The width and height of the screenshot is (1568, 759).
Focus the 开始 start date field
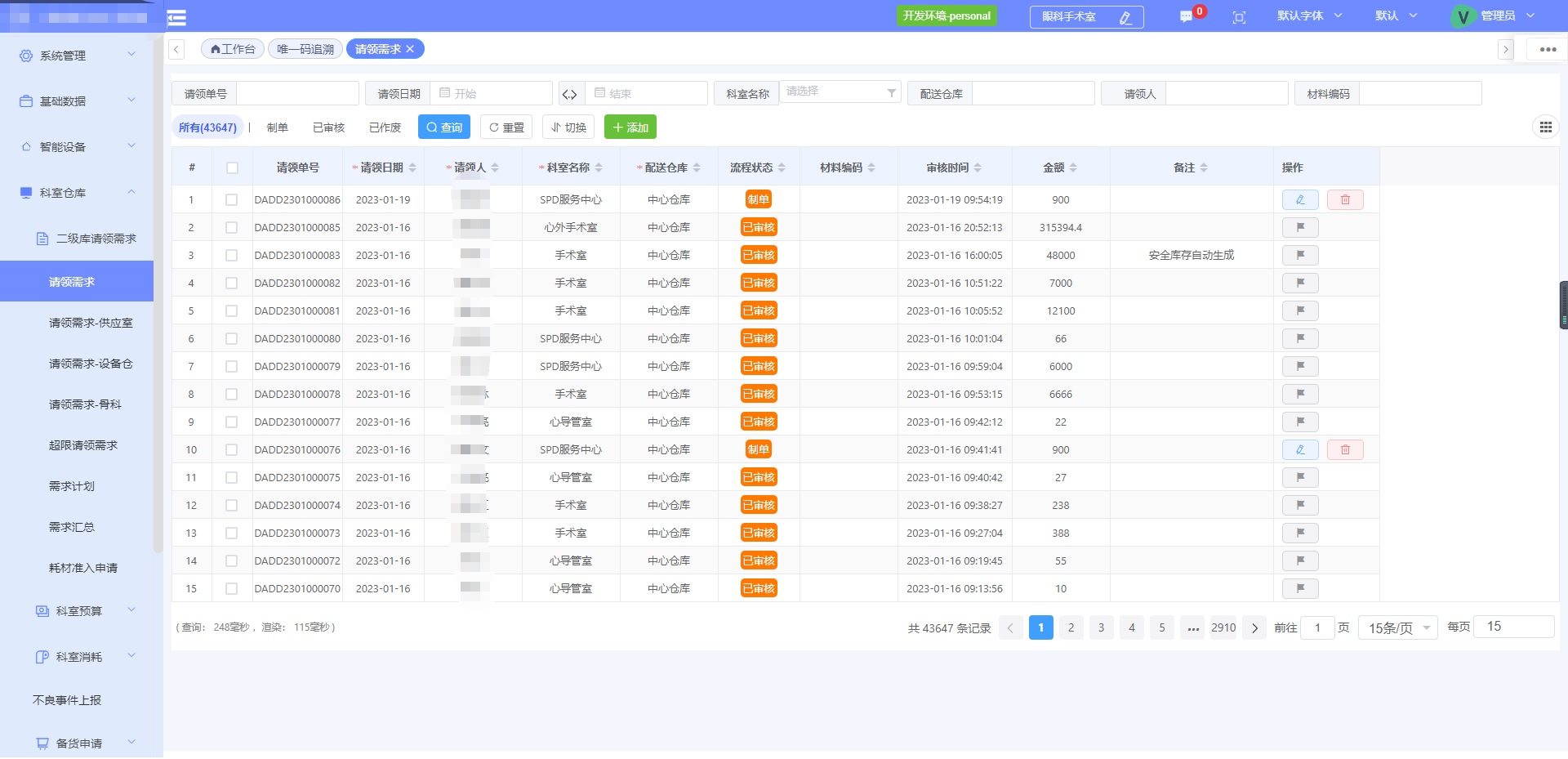(x=493, y=94)
